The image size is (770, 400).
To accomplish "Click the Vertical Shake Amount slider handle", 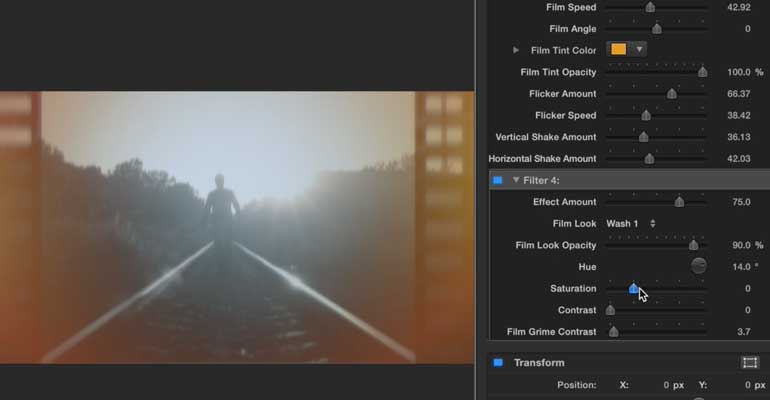I will (x=644, y=137).
